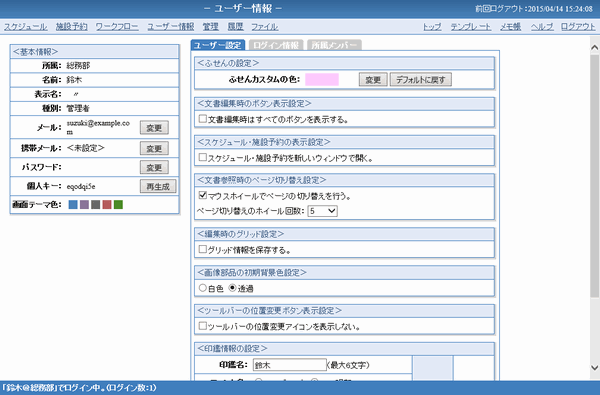
Task: Uncheck マウスホイールでページの切り替えを行う checkbox
Action: pos(203,195)
